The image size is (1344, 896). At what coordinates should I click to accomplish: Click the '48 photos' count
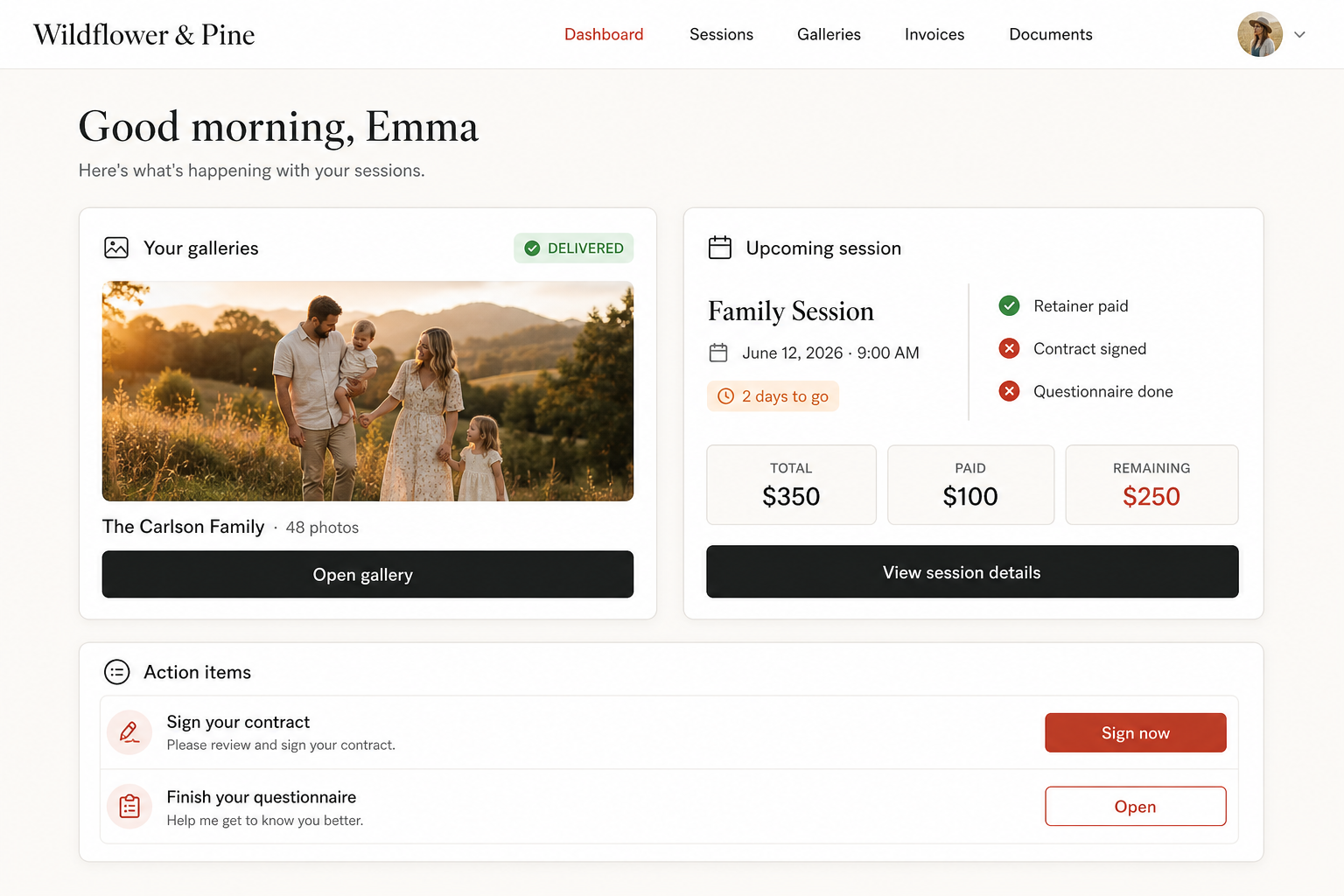[x=322, y=528]
